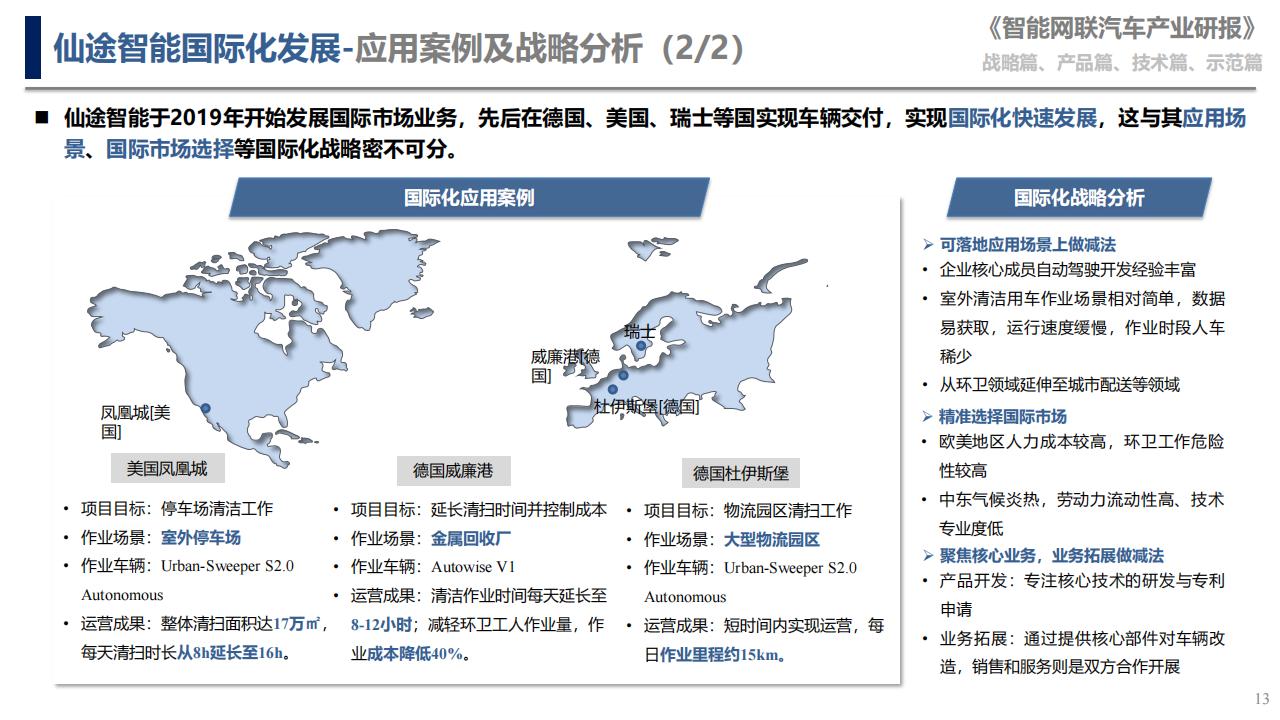Click the 《智能网联汽车产业研报》 header text
Screen dimensions: 1280x720
coord(1118,28)
